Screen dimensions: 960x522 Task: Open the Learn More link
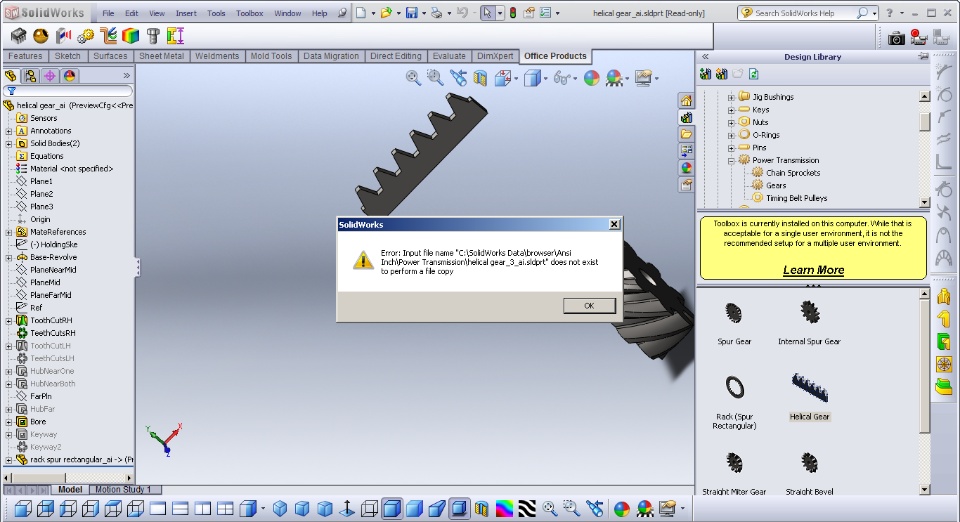813,270
